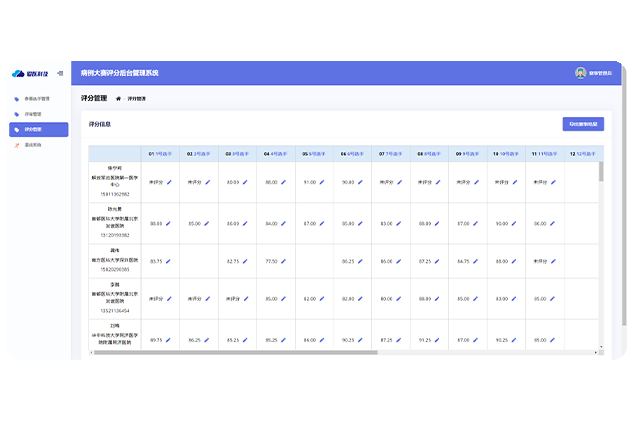
Task: Click the home icon in the breadcrumb
Action: (x=118, y=98)
